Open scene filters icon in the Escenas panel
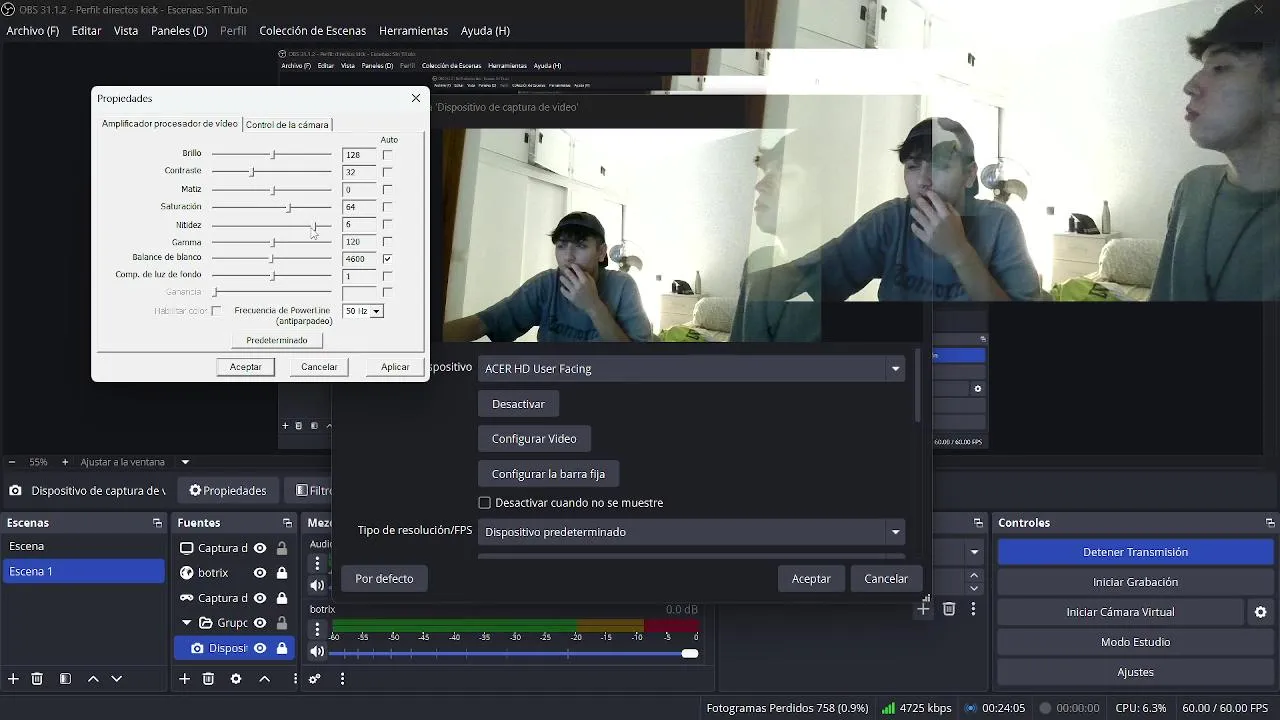The image size is (1280, 720). pos(65,679)
